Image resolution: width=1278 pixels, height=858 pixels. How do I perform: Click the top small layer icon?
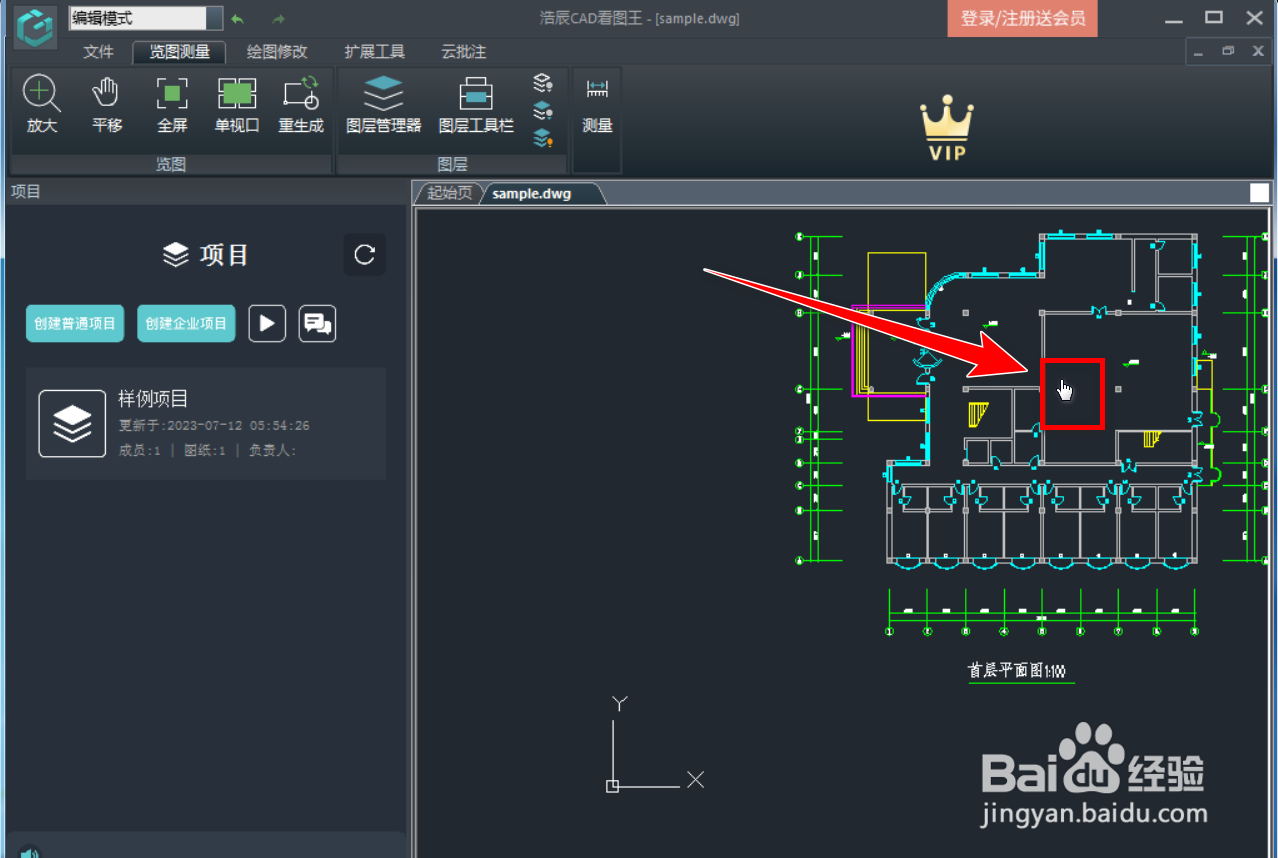click(x=542, y=83)
